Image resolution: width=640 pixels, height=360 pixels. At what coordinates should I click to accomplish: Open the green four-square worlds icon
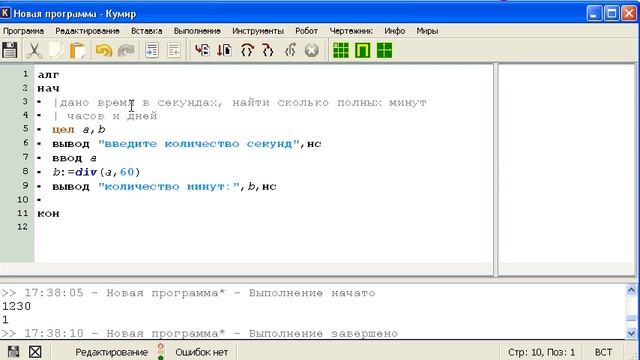click(384, 51)
